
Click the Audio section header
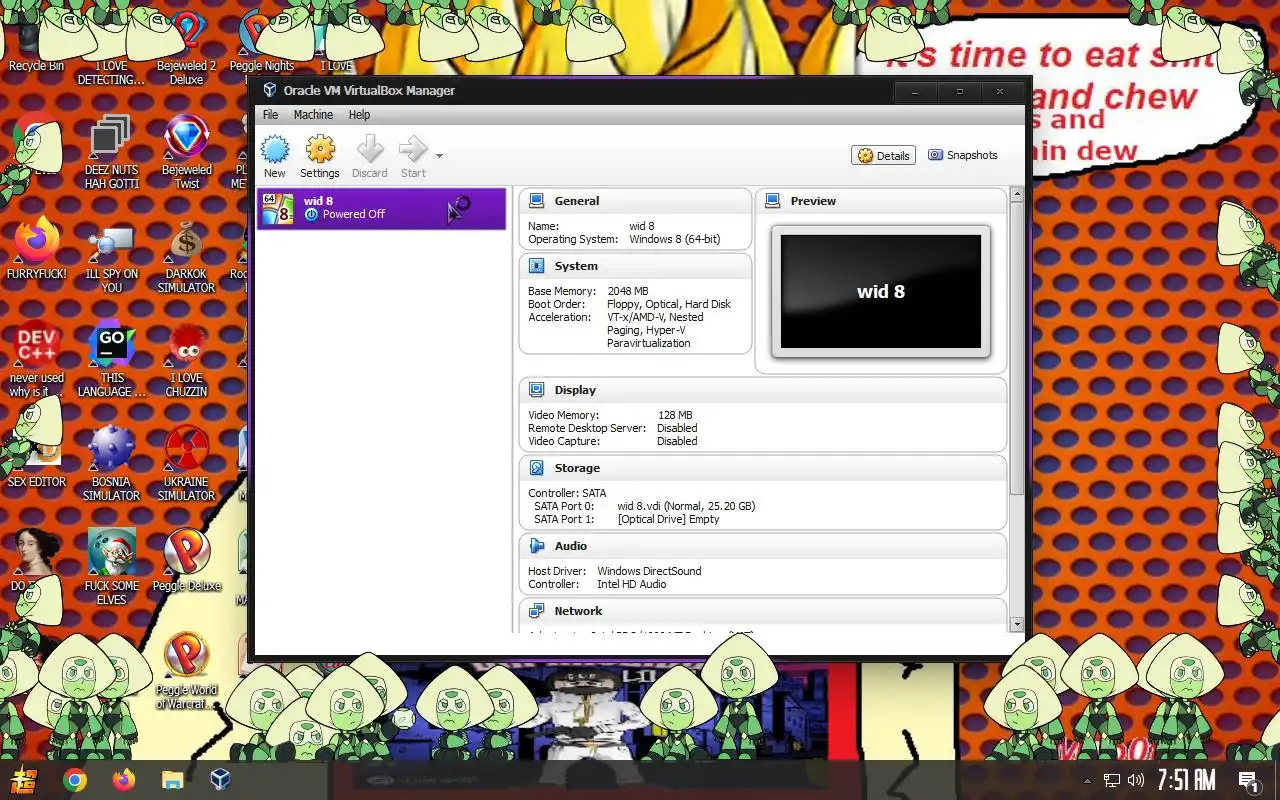[x=571, y=546]
